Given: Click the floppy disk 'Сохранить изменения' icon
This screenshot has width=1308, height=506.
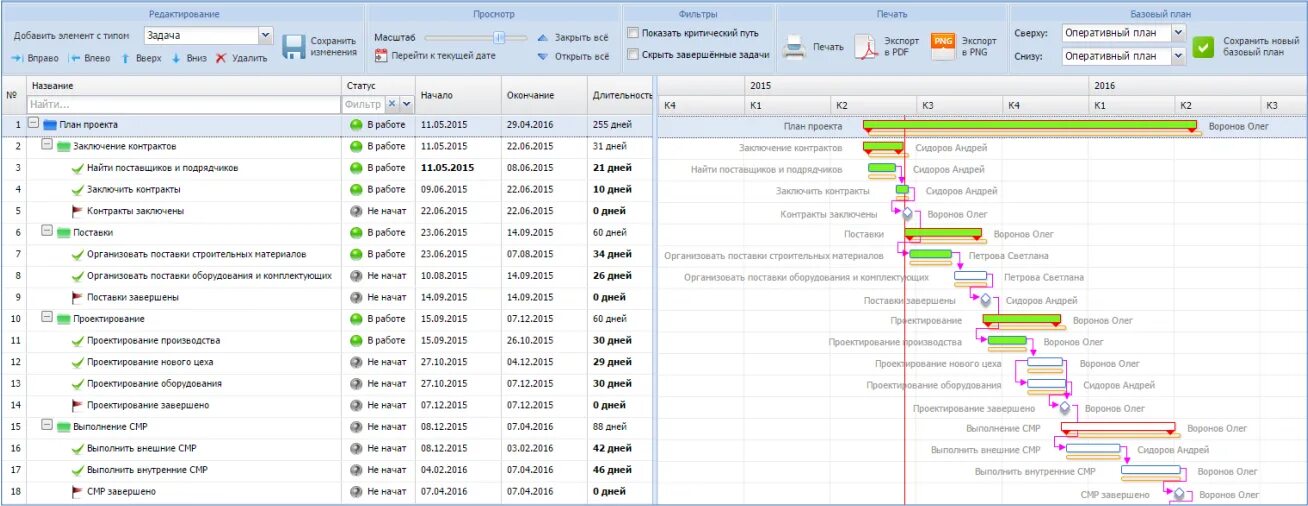Looking at the screenshot, I should click(x=293, y=47).
